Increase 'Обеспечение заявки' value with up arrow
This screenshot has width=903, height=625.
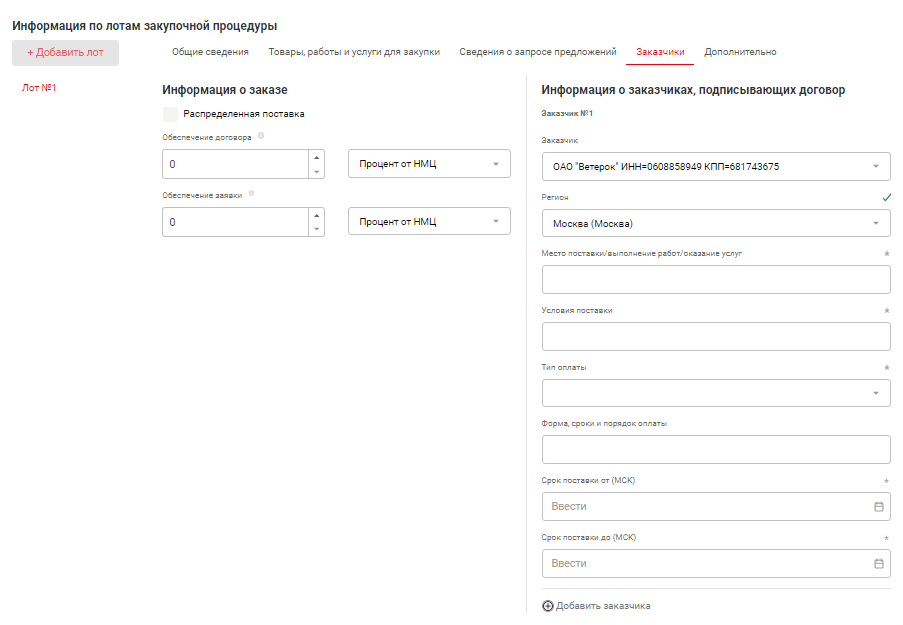[317, 215]
